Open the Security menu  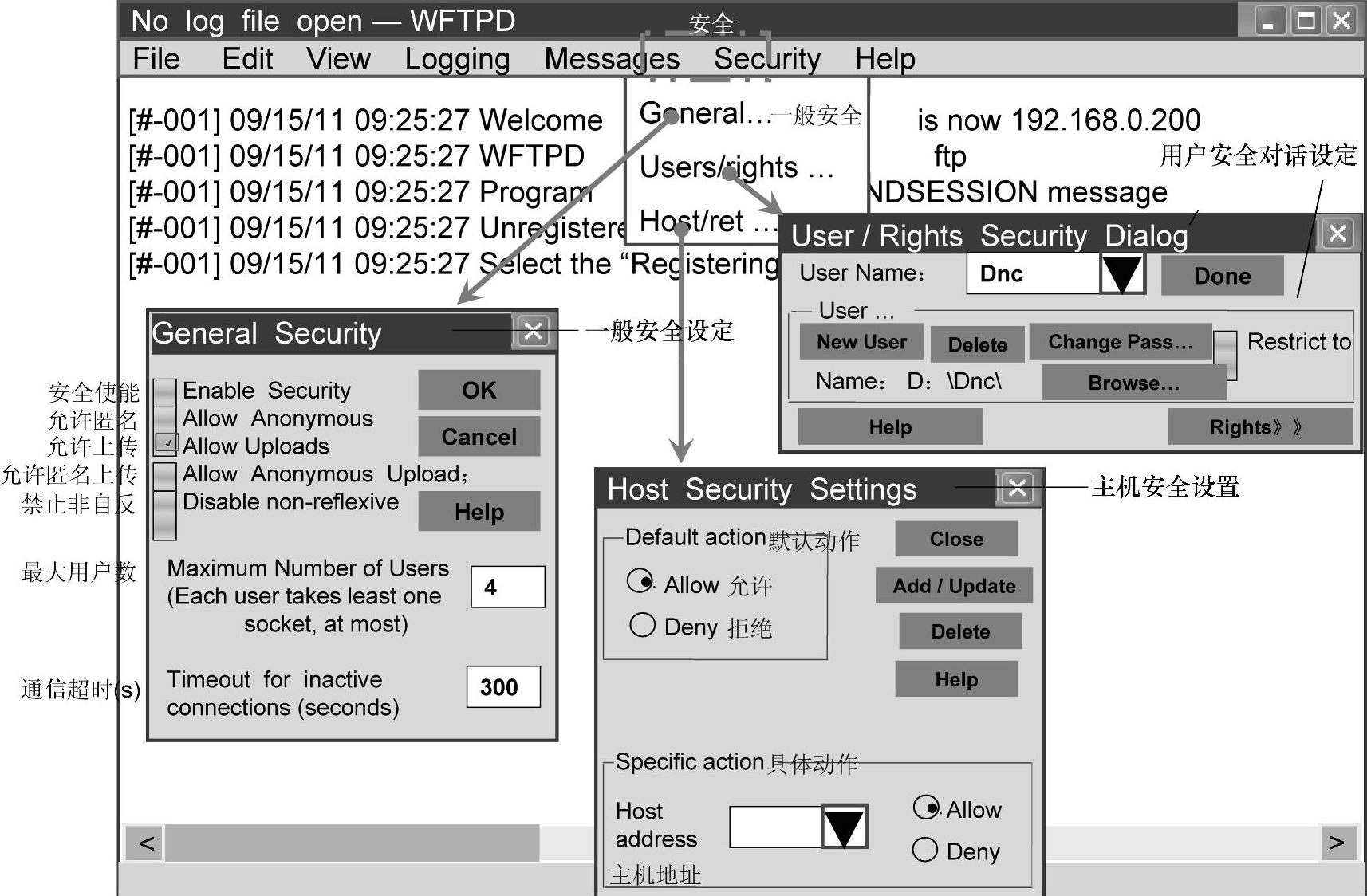pyautogui.click(x=766, y=59)
